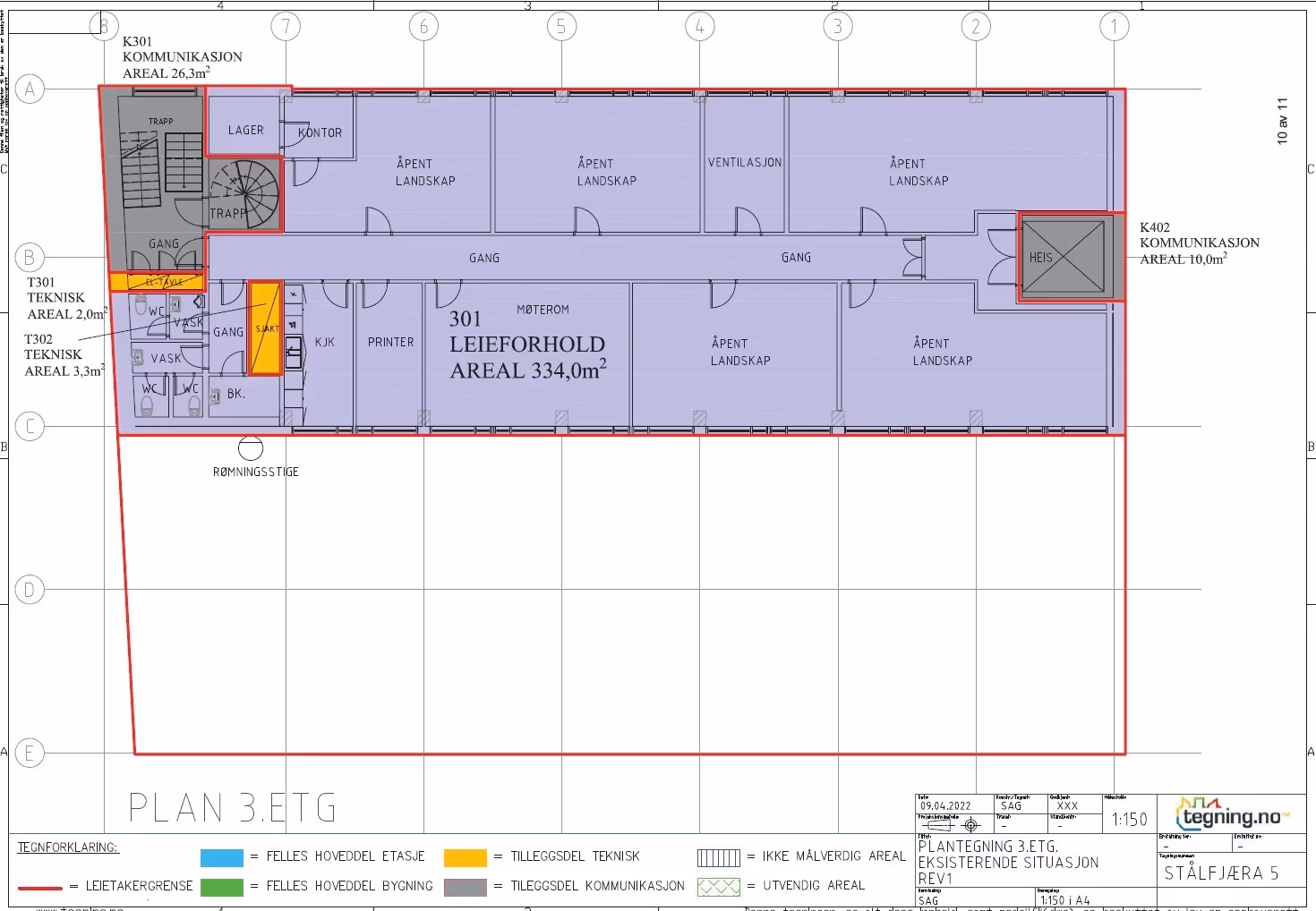Click the green crossed UTVENDIG AREAL swatch

coord(719,887)
